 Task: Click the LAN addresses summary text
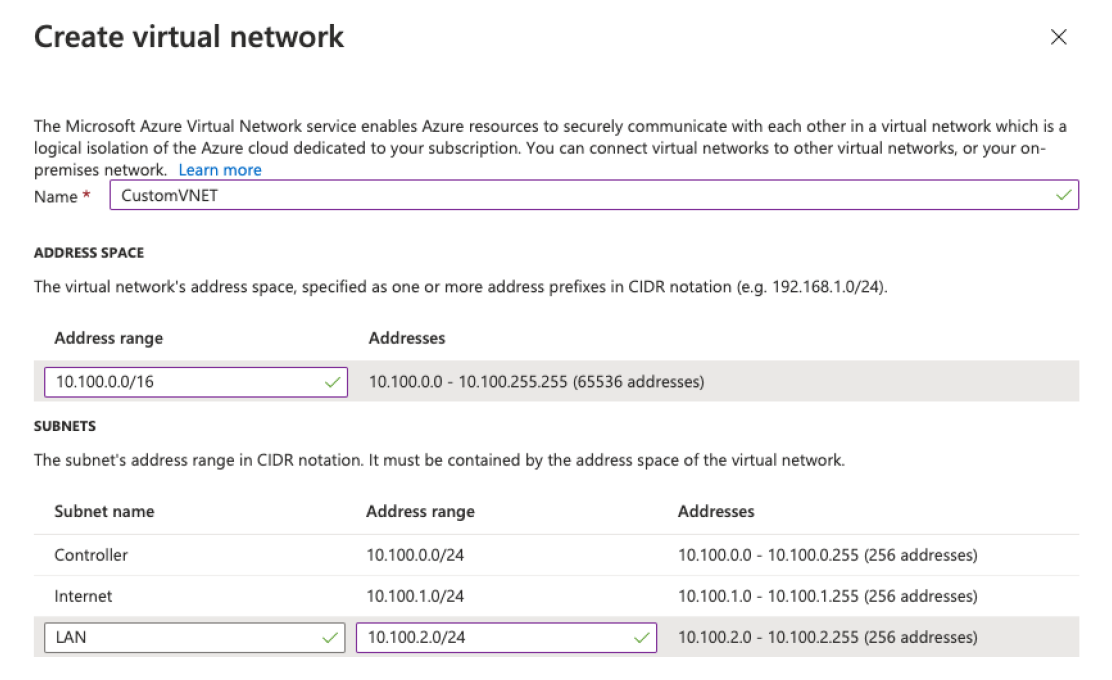[x=827, y=637]
